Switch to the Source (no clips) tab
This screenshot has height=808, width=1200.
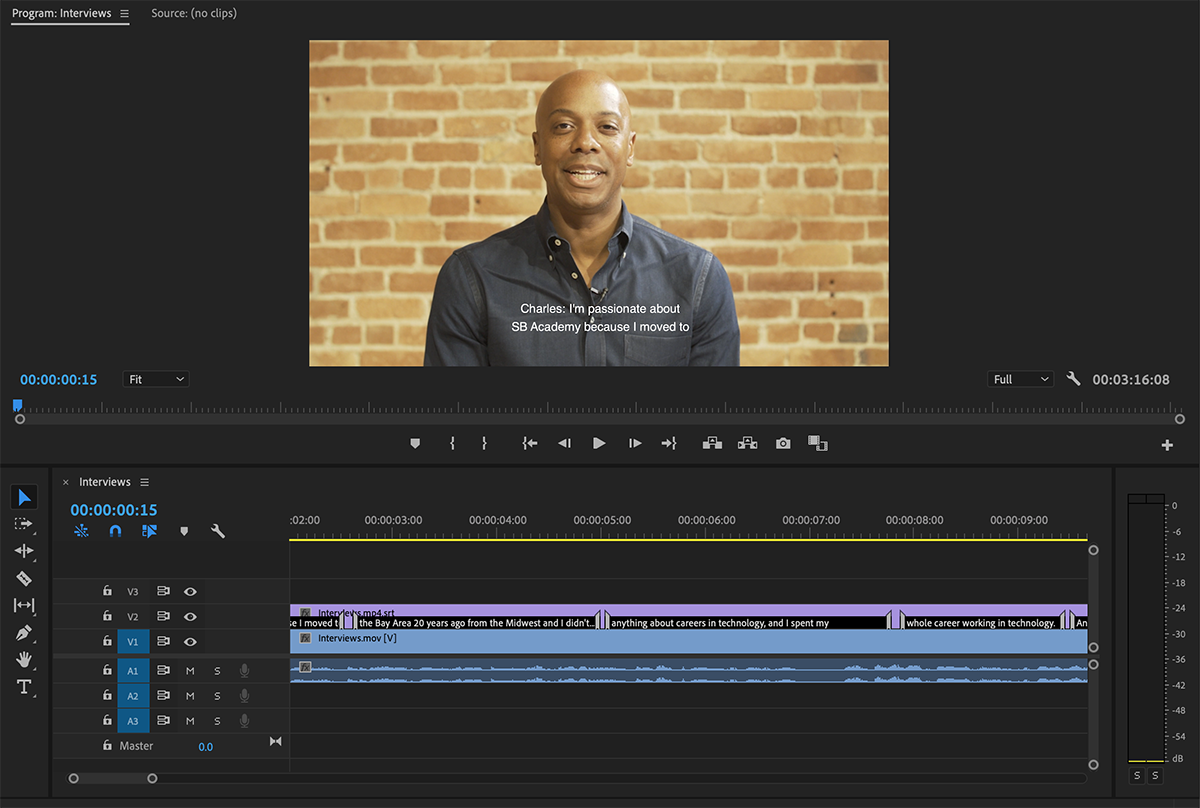click(x=193, y=13)
